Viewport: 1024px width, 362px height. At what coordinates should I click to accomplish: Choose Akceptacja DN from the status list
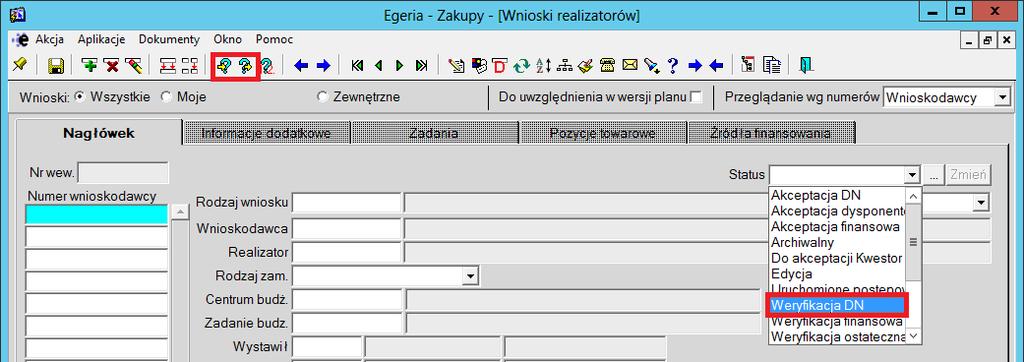coord(837,195)
